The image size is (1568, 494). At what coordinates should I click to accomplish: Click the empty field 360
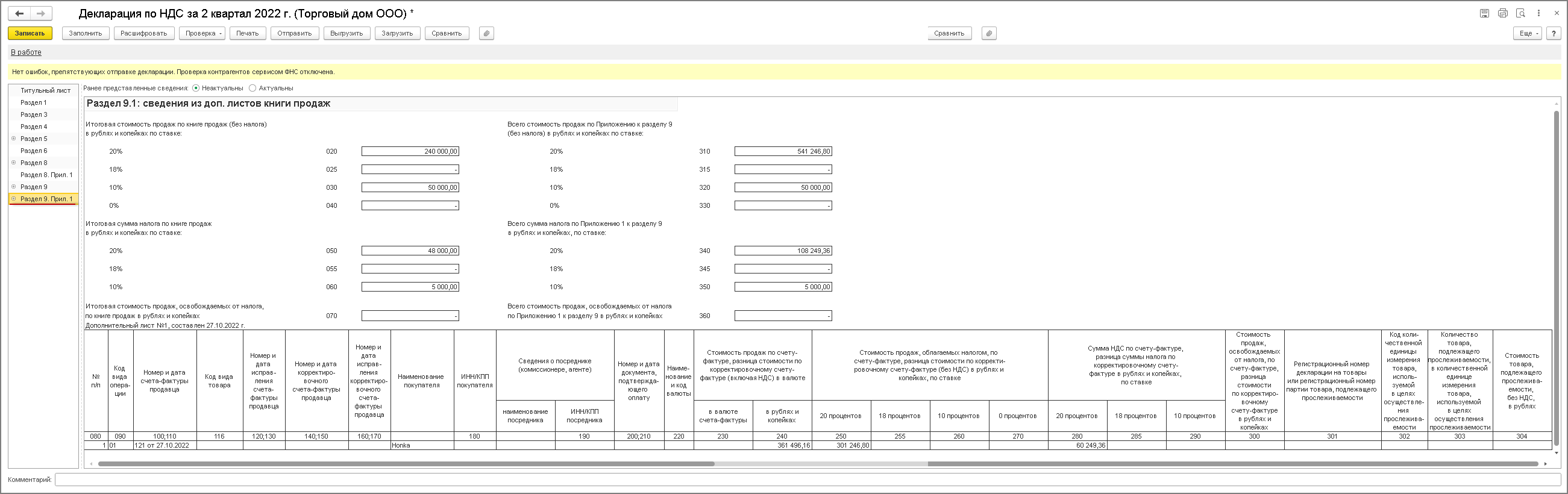(783, 316)
